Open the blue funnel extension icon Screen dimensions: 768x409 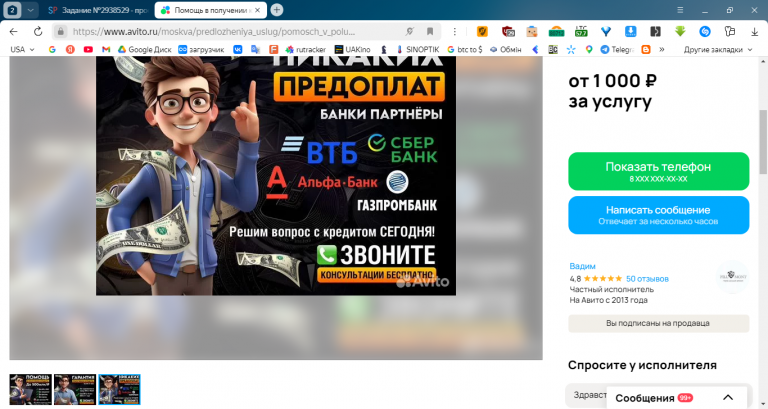click(606, 31)
